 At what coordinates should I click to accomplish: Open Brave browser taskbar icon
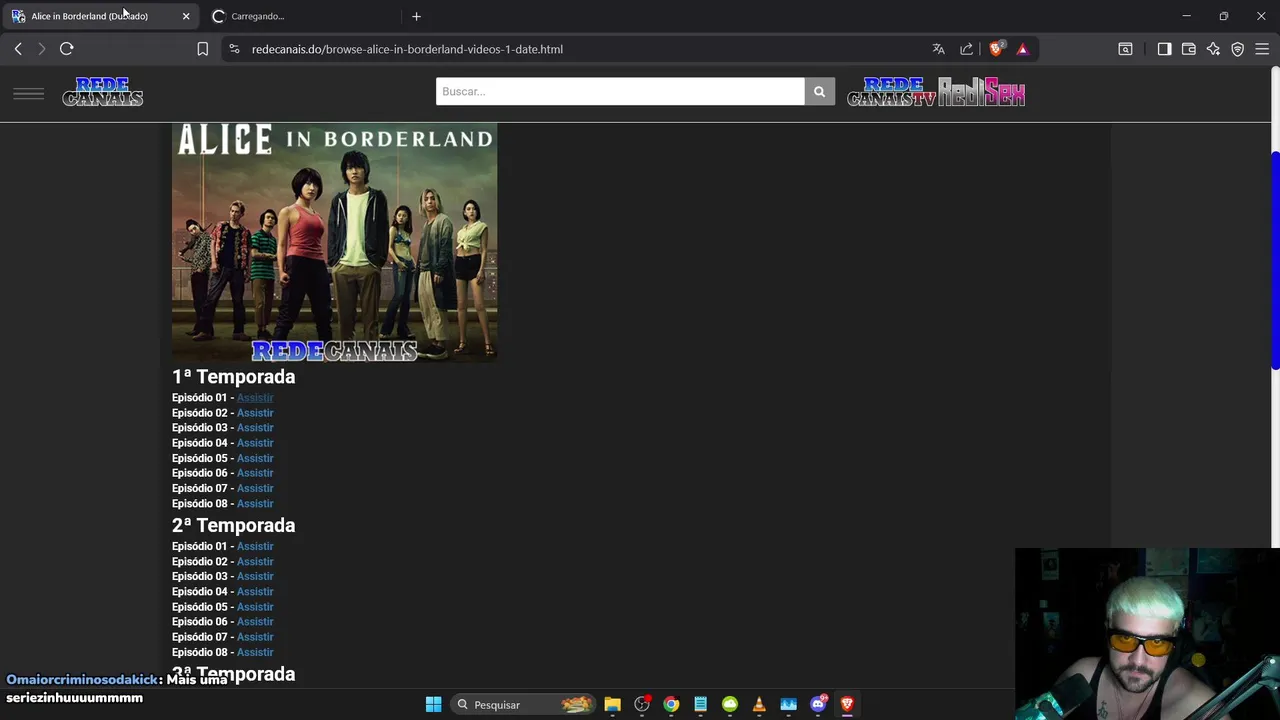click(x=847, y=705)
